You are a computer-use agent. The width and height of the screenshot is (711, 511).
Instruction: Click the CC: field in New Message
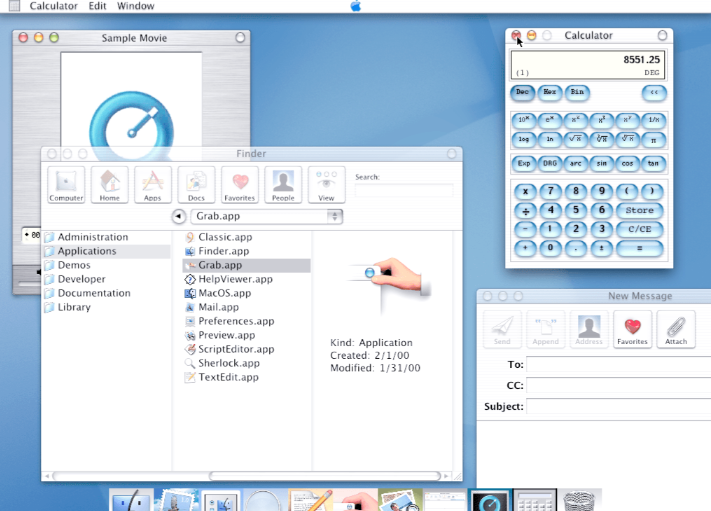pyautogui.click(x=618, y=385)
